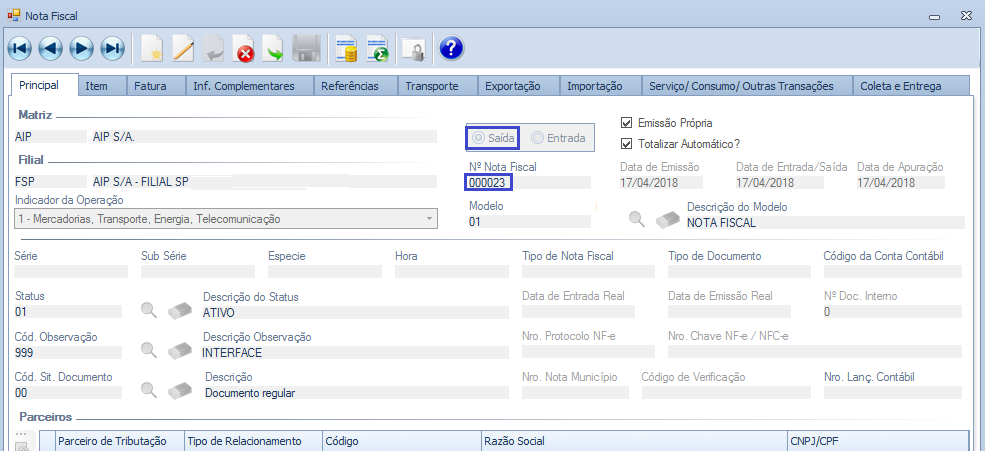The height and width of the screenshot is (451, 985).
Task: Click the Status code field showing 01
Action: click(68, 312)
